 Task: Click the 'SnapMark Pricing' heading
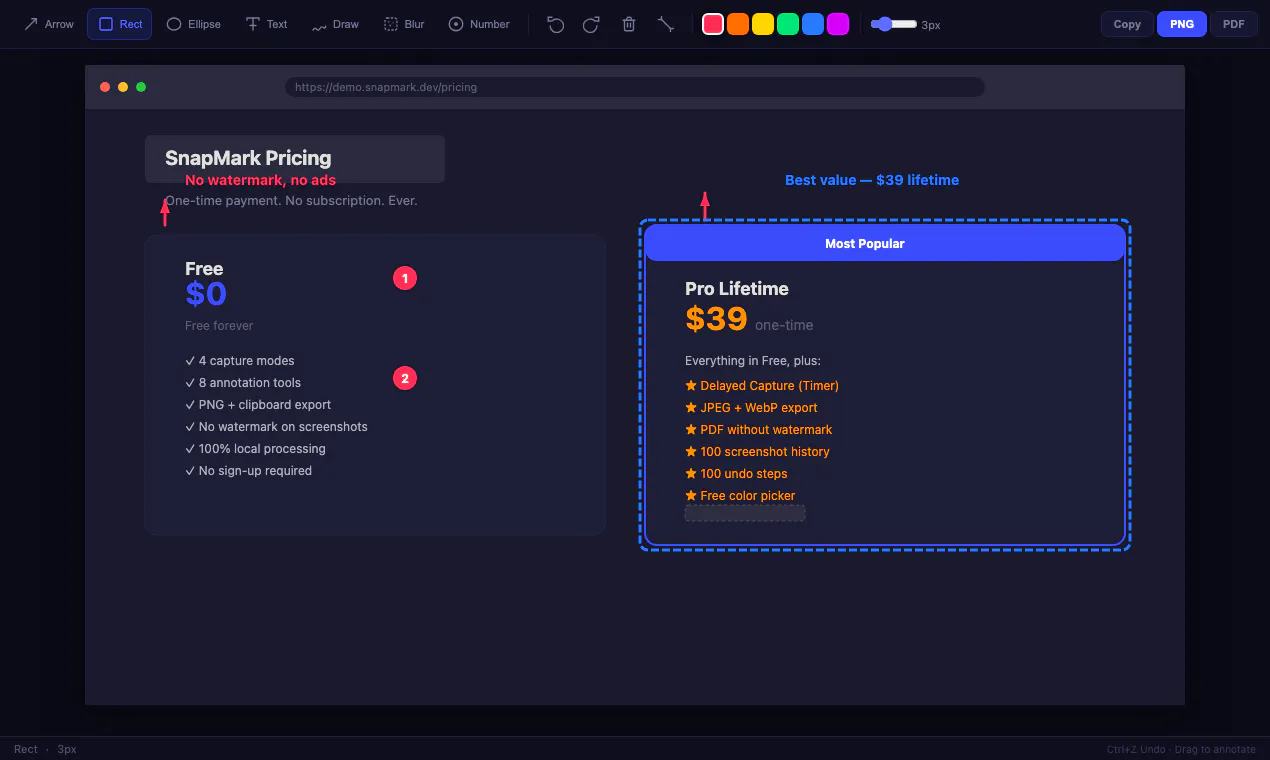(x=248, y=158)
